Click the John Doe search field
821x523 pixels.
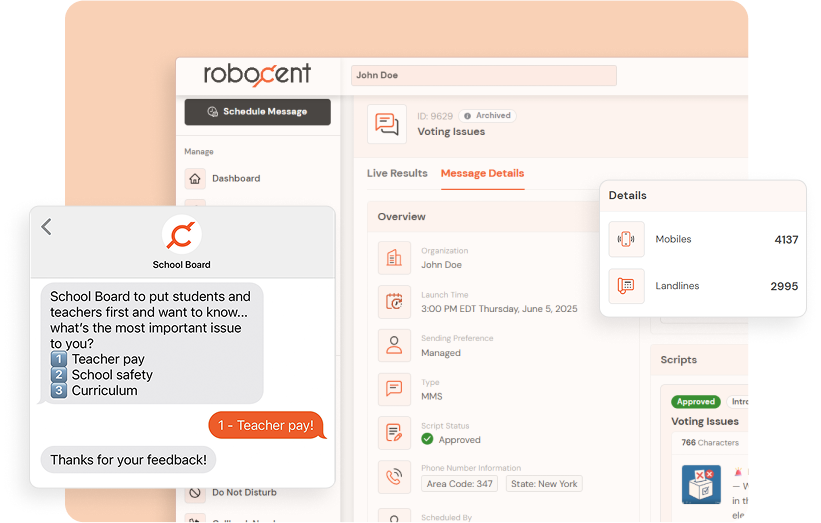(483, 75)
